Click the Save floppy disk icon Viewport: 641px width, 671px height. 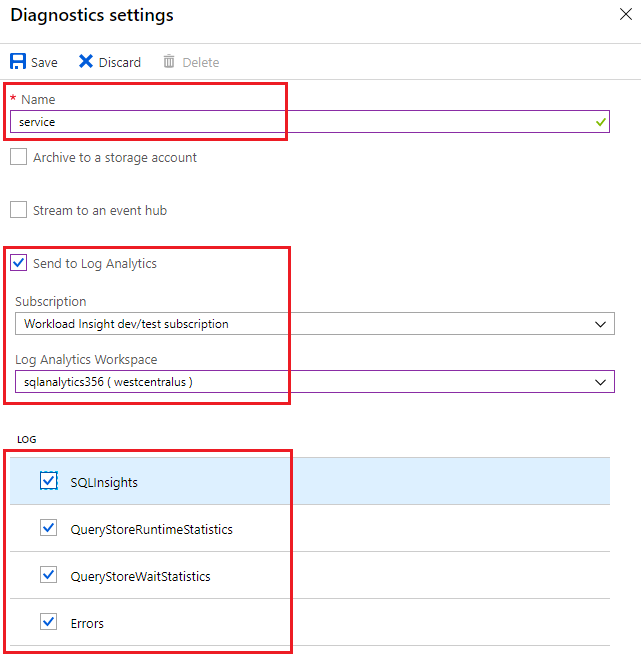click(19, 62)
